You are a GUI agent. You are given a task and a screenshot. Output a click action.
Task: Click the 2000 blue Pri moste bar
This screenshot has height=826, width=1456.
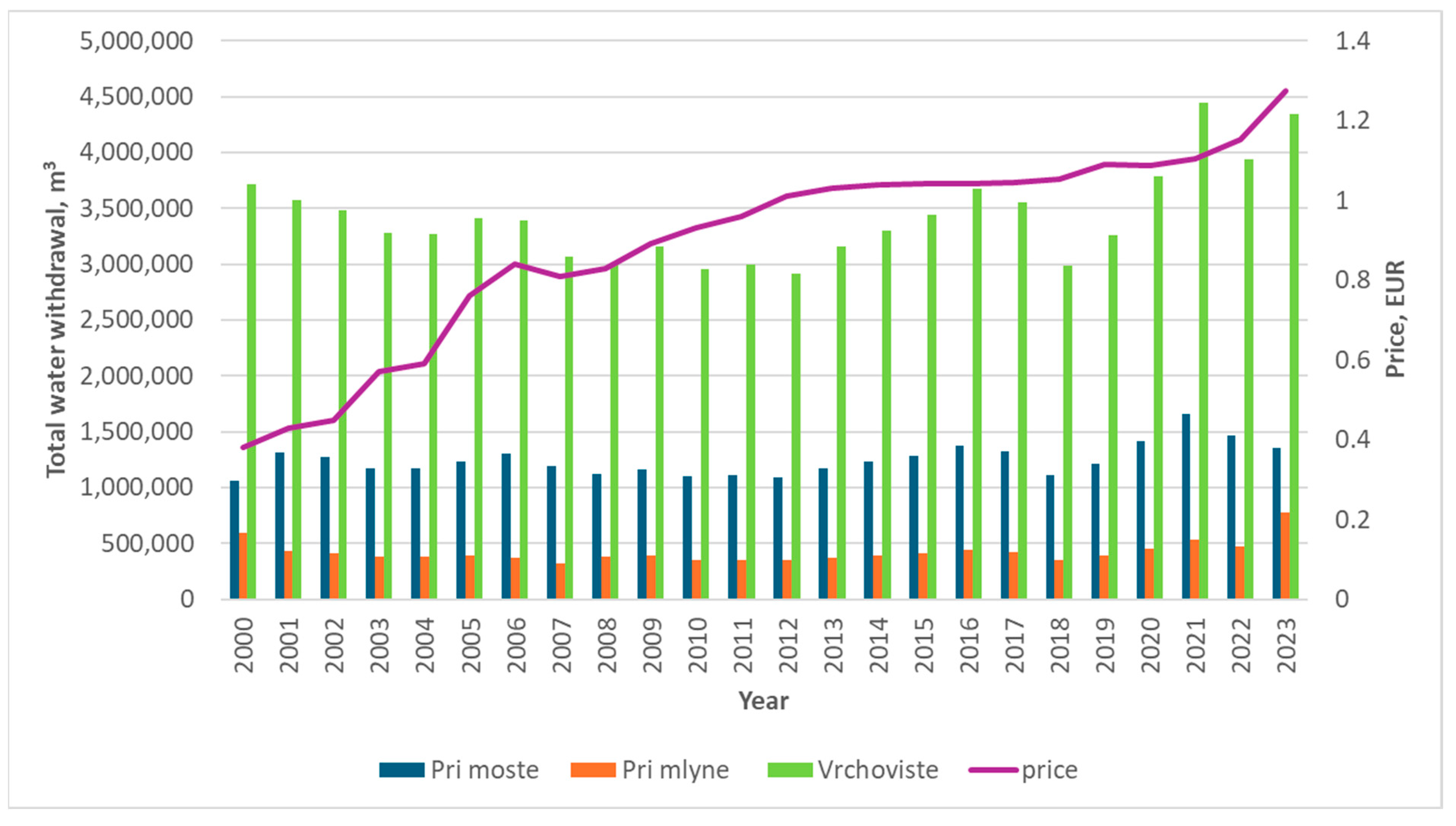(x=234, y=540)
